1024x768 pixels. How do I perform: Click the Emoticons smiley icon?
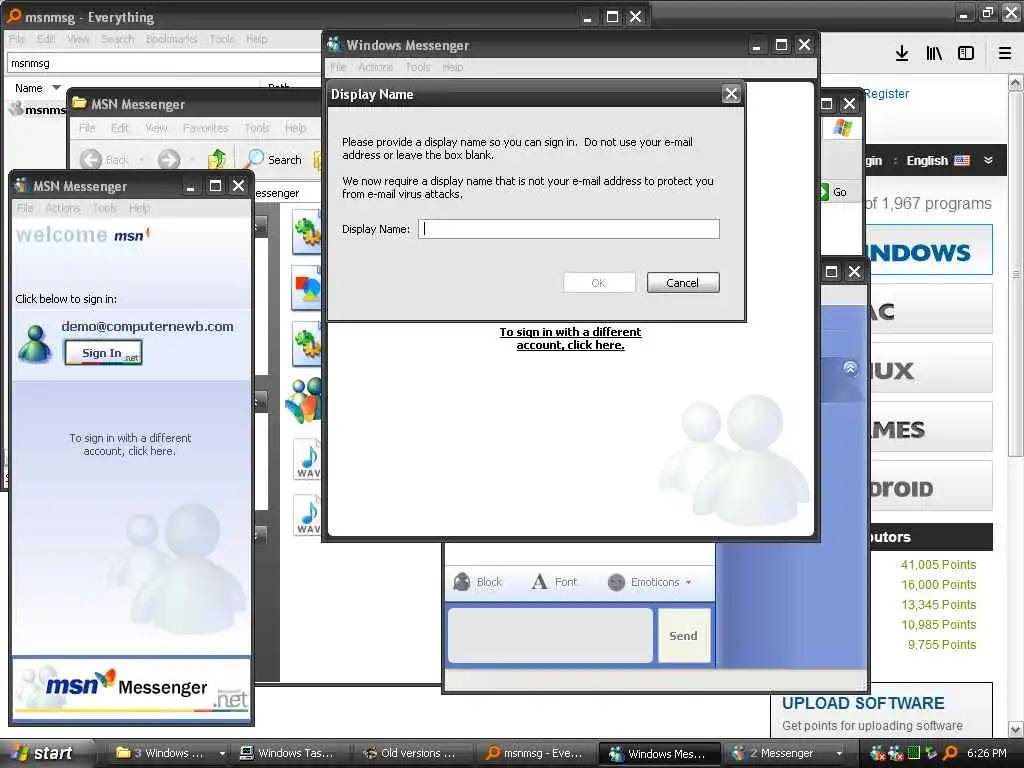click(x=616, y=582)
